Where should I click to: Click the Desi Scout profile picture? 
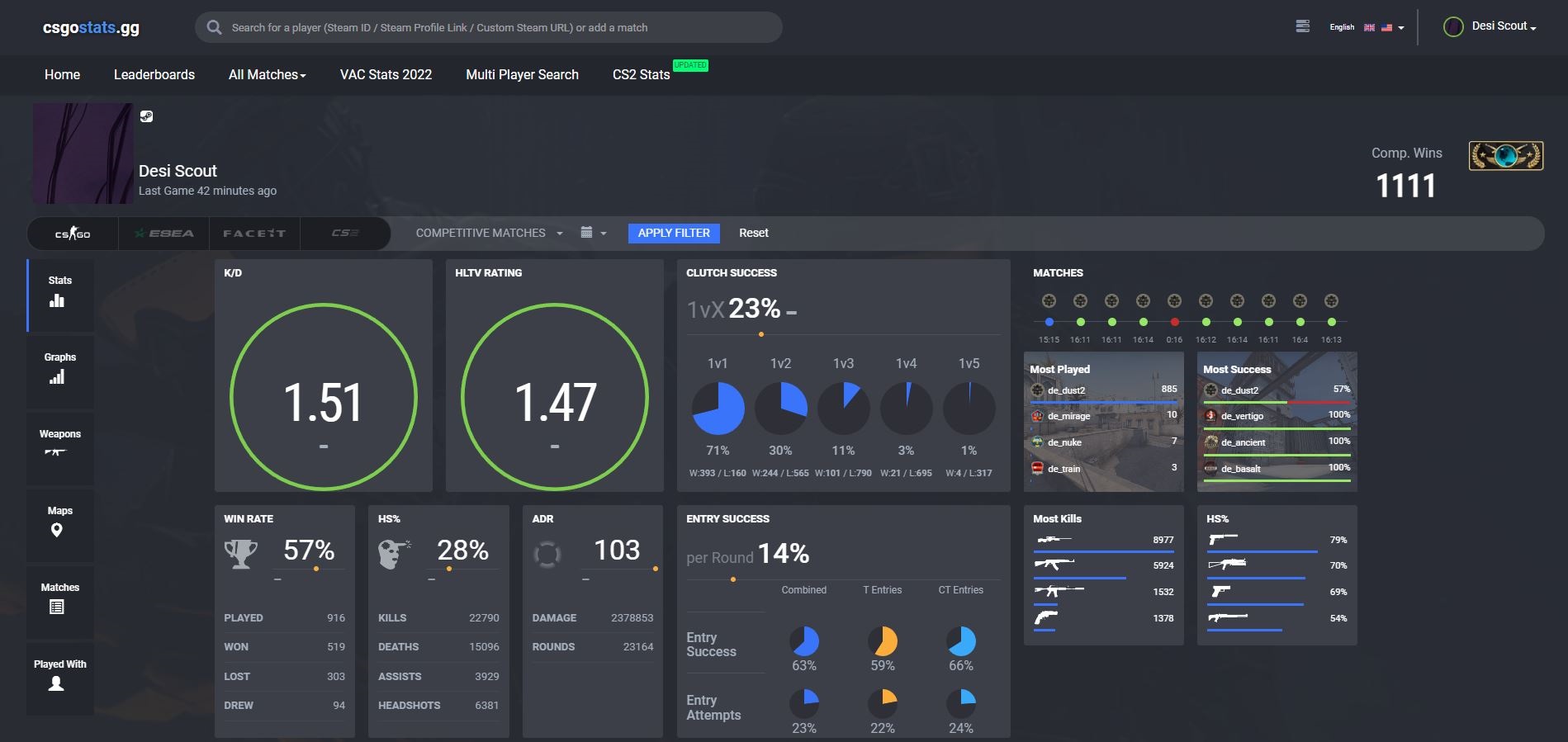[x=83, y=154]
